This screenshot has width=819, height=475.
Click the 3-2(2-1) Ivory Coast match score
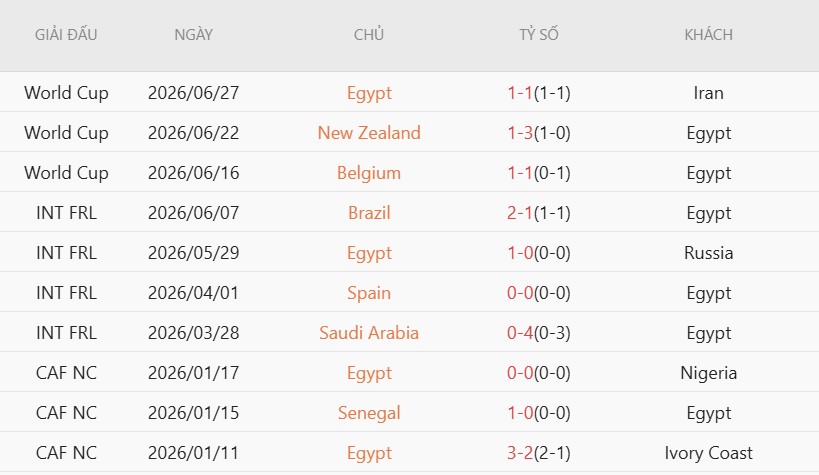coord(539,453)
